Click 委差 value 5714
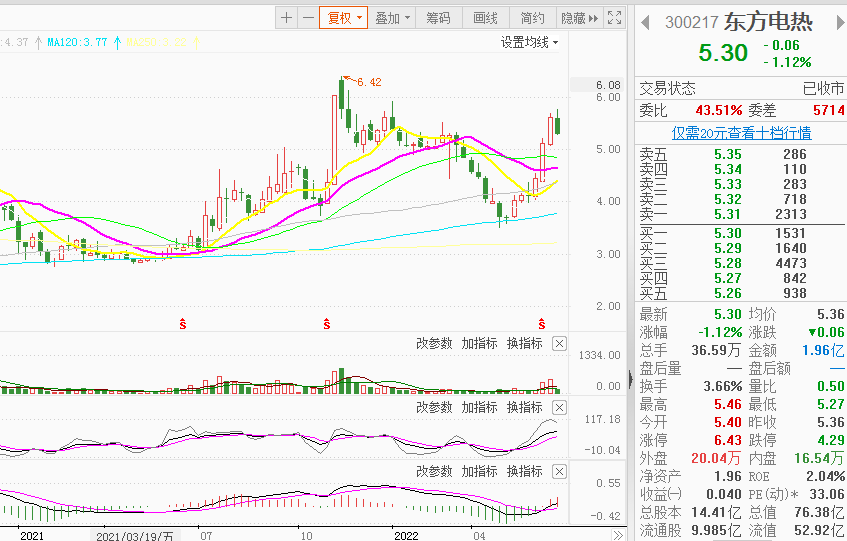Viewport: 847px width, 541px height. point(829,111)
